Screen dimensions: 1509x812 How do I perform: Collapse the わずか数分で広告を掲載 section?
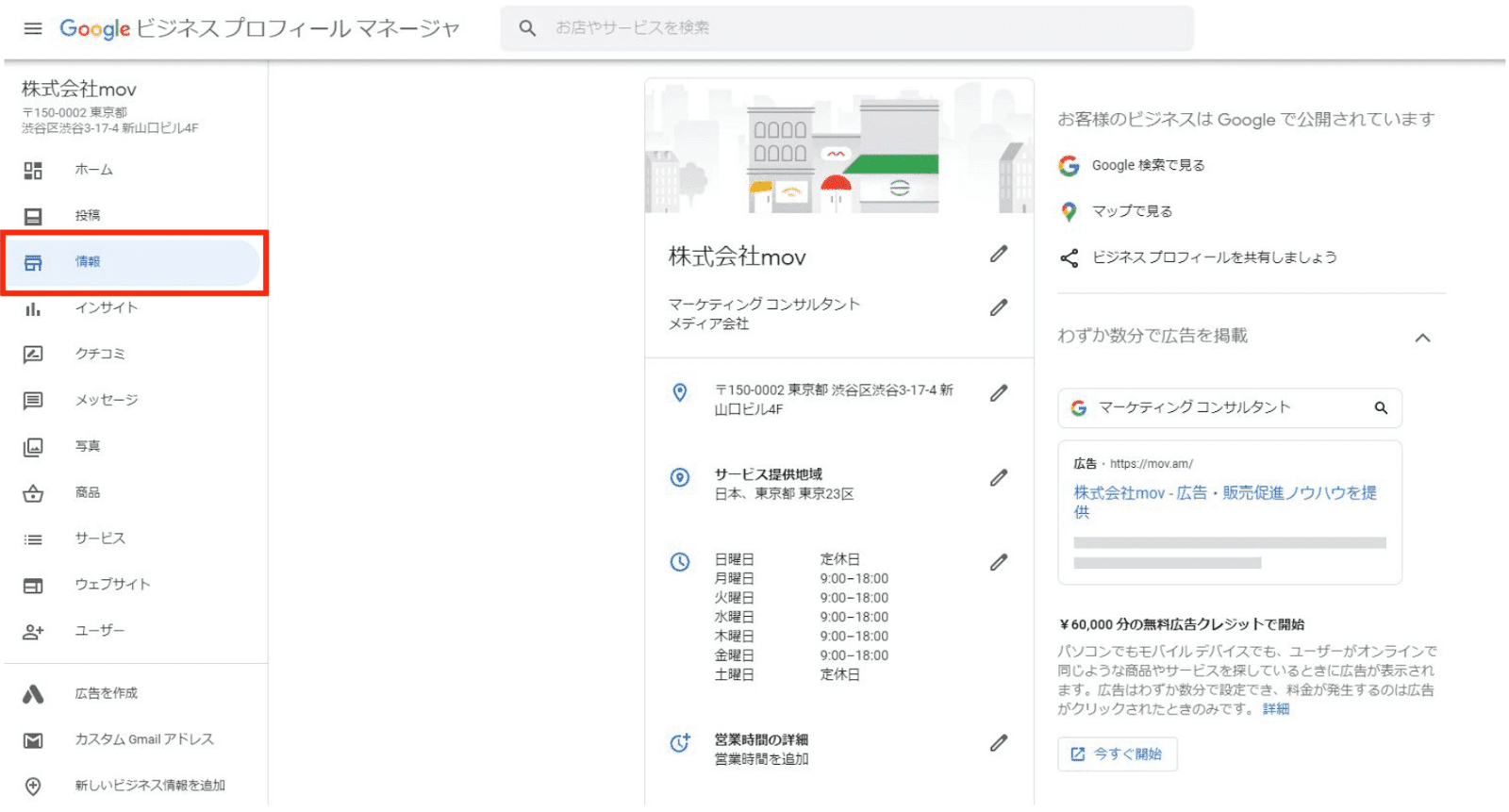(1422, 338)
